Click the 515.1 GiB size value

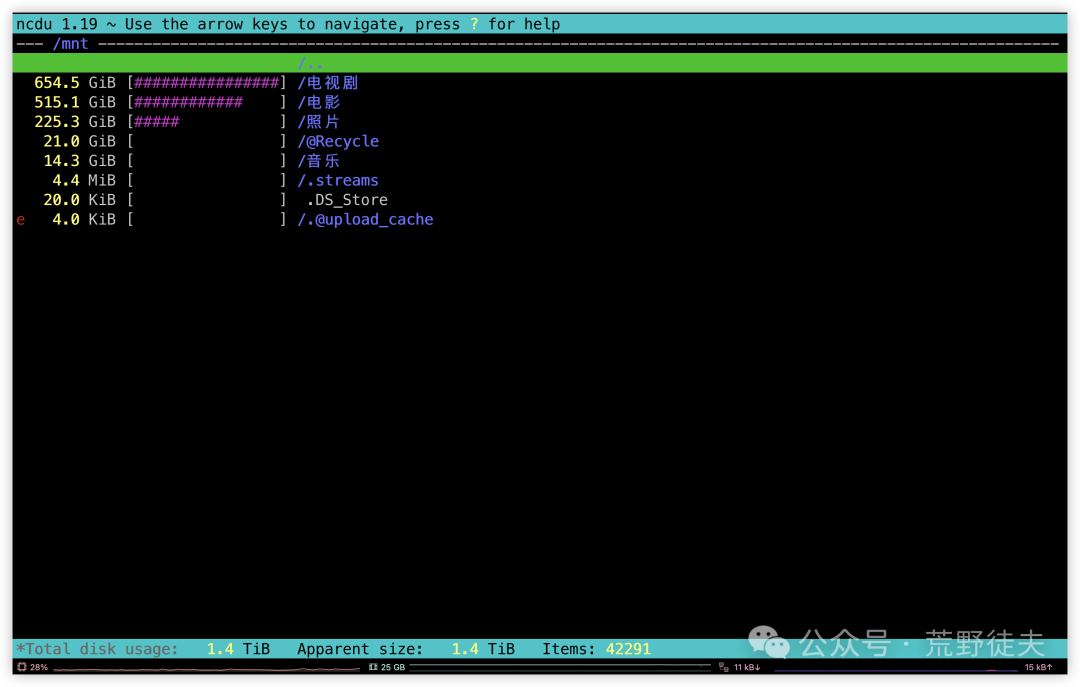75,102
